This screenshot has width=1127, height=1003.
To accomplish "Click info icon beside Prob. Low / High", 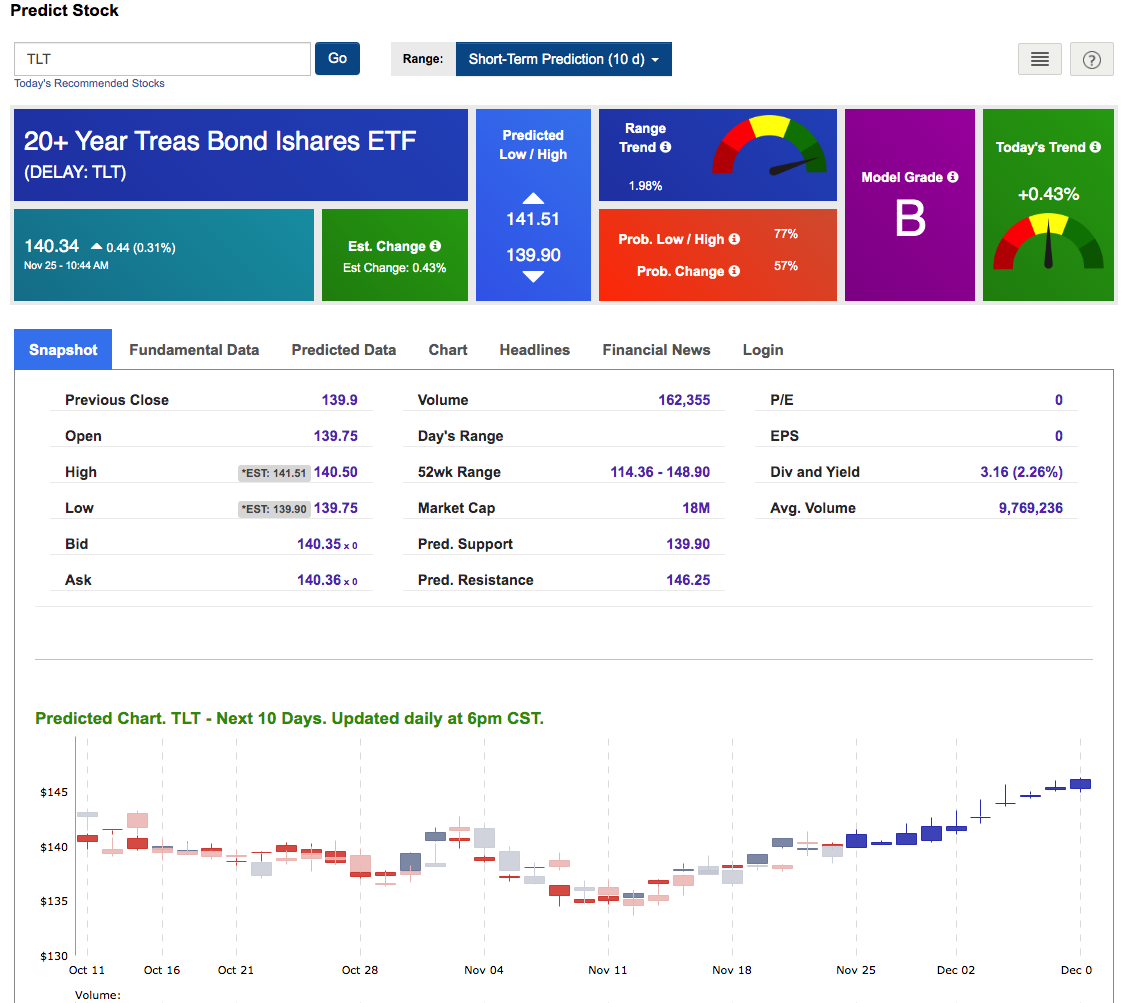I will pos(734,239).
